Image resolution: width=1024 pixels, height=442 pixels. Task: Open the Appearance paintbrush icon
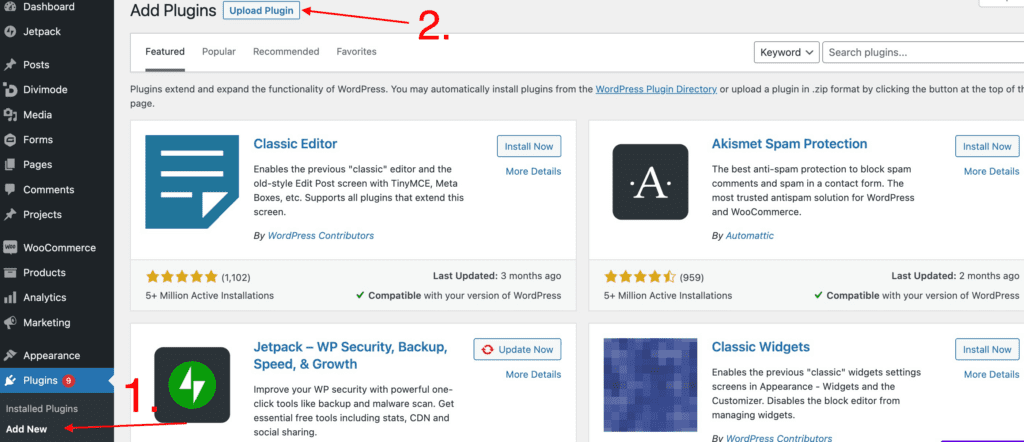(x=10, y=356)
